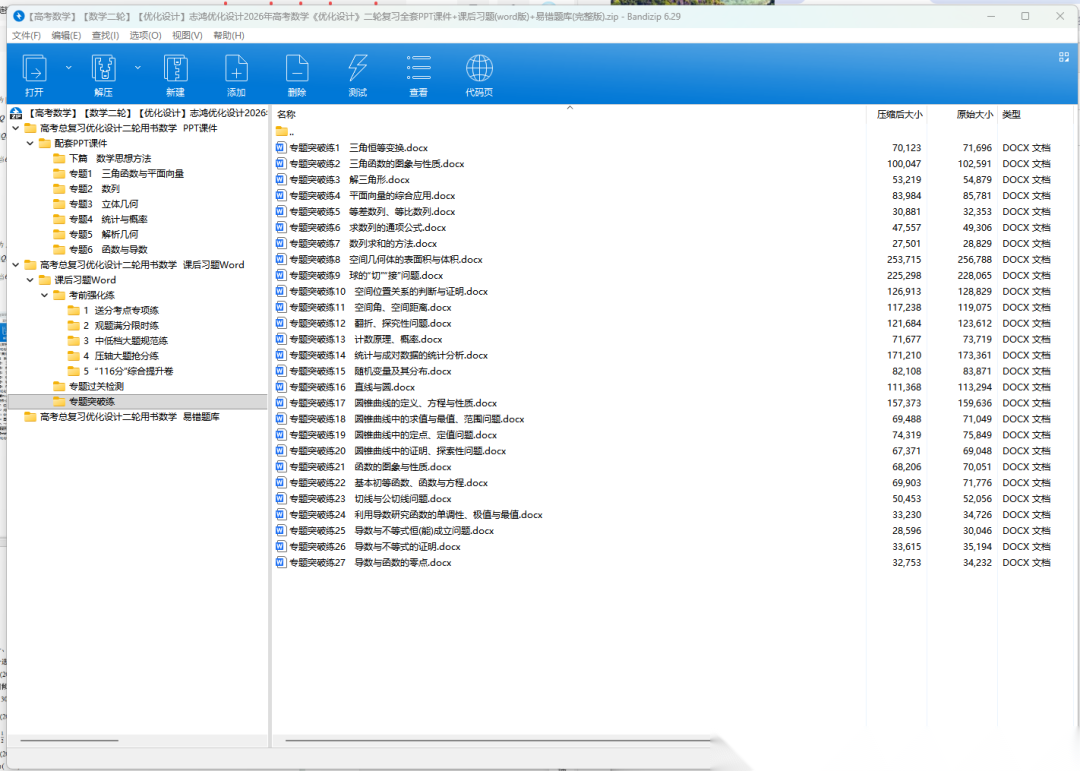Click the 查看 (View) toolbar icon
1080x771 pixels.
click(418, 73)
